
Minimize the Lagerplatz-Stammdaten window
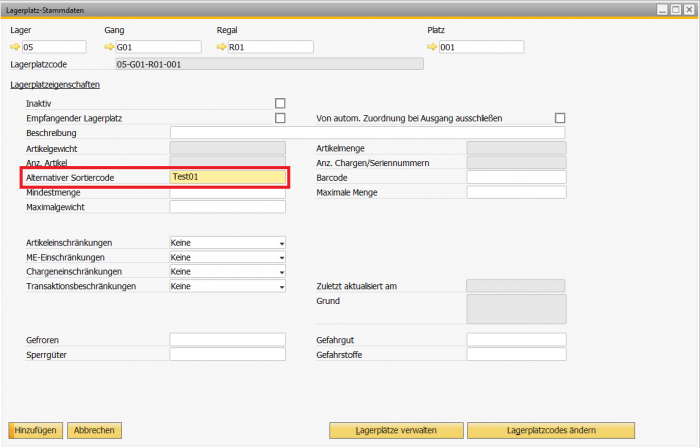tap(662, 10)
